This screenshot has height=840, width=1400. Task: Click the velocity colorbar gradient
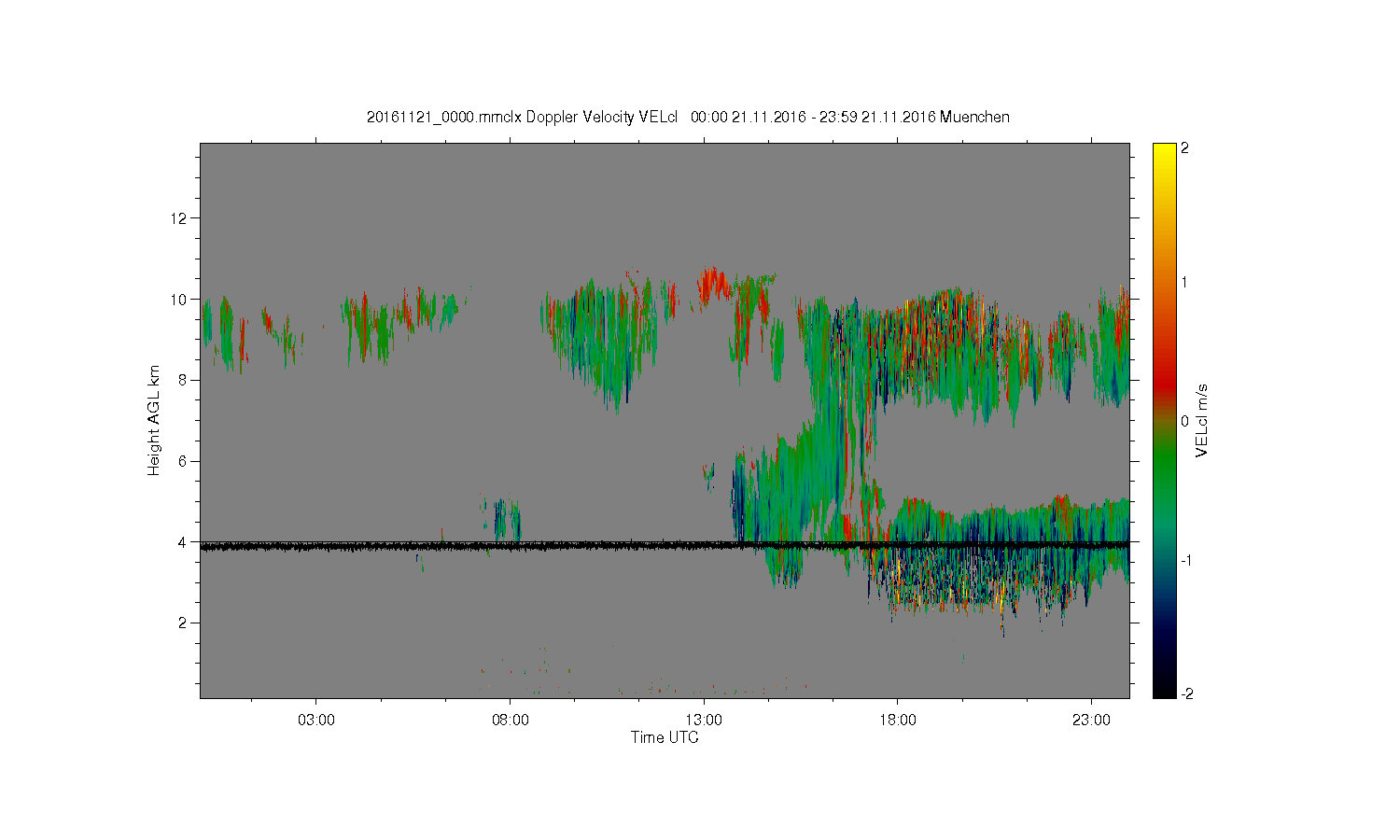point(1164,421)
